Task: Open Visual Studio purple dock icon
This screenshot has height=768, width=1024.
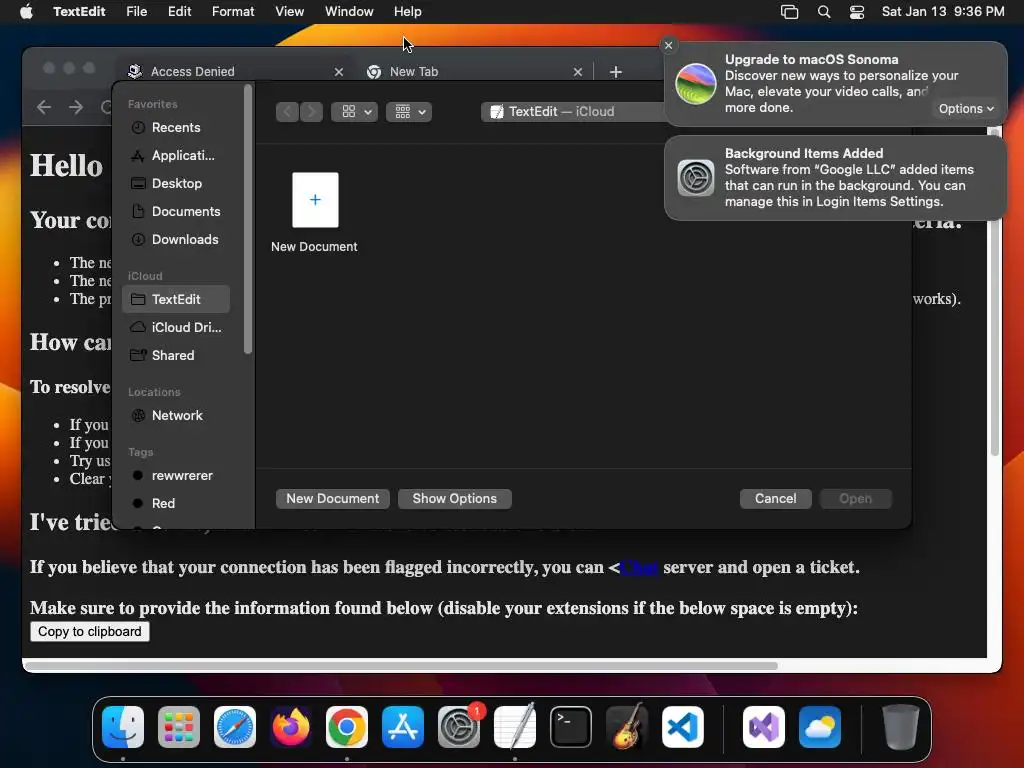Action: (x=764, y=727)
